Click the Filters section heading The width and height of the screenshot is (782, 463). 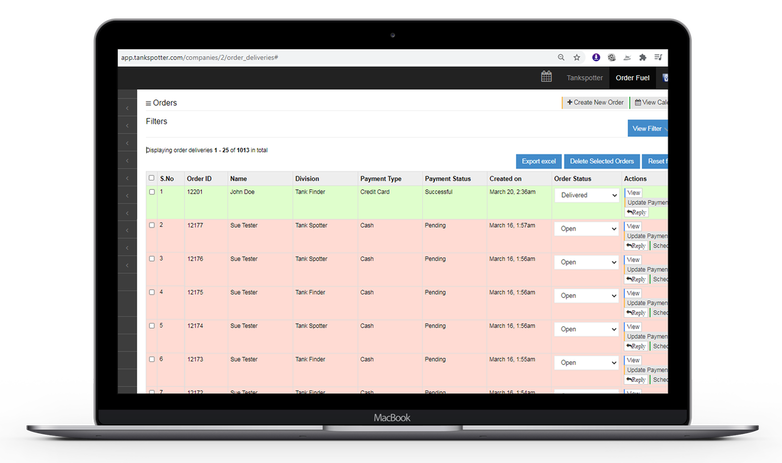[x=156, y=121]
